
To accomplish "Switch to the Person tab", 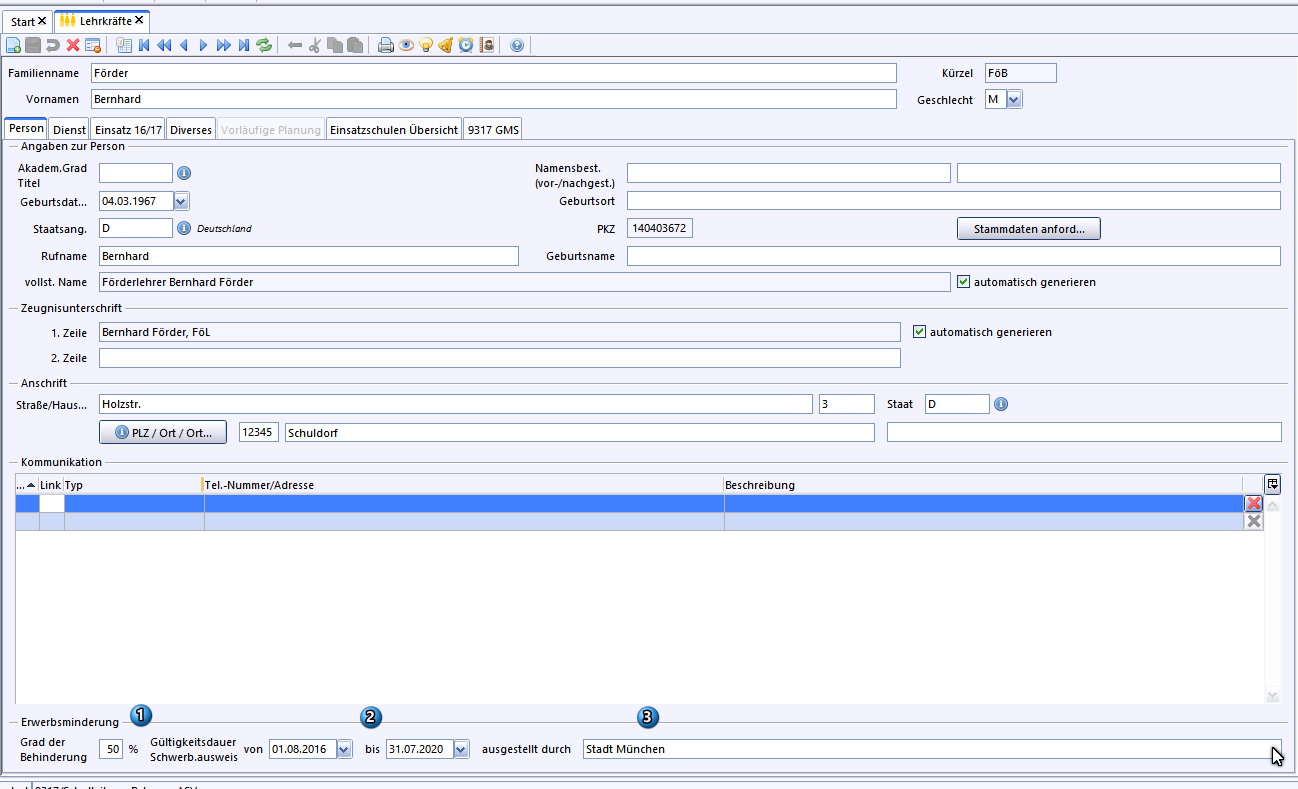I will coord(27,129).
